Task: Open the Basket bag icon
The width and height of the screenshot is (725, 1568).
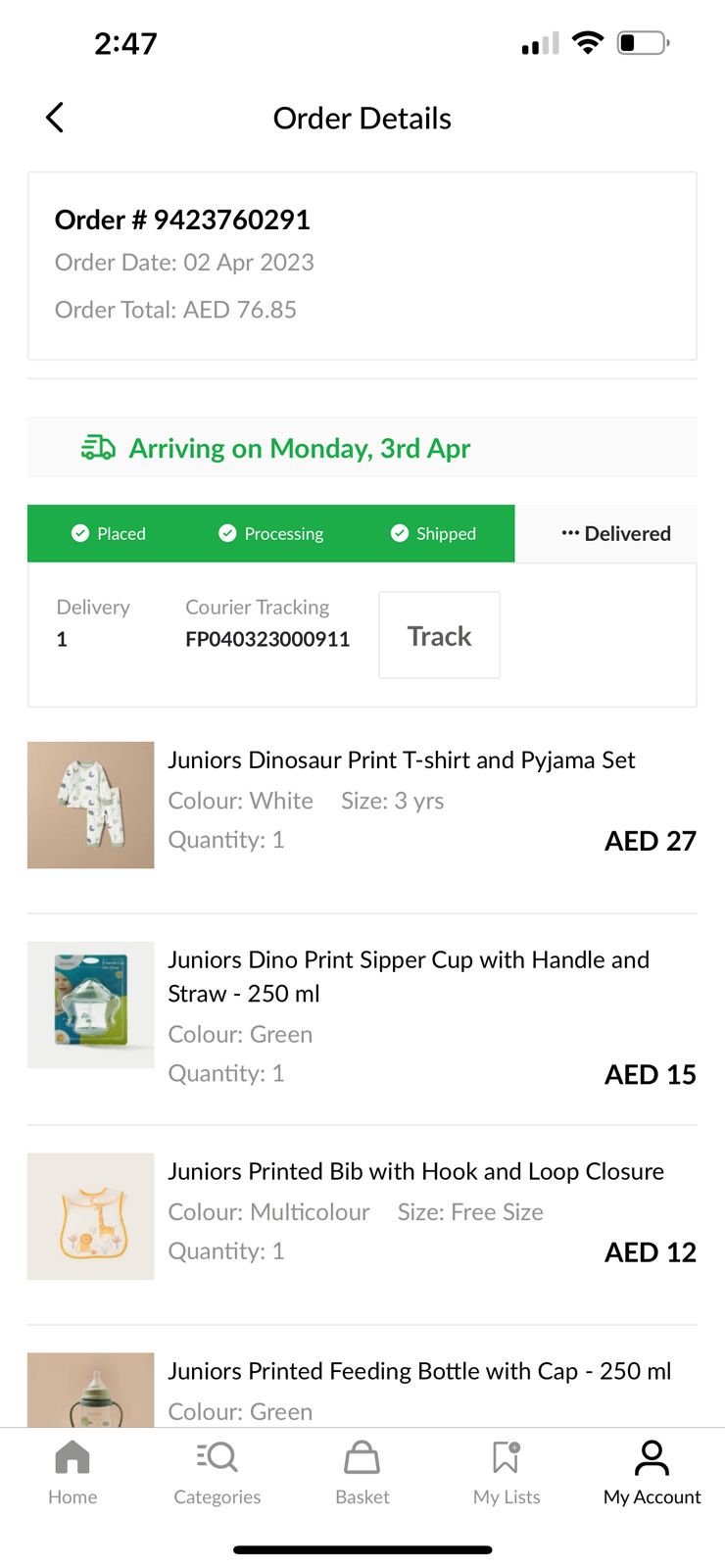Action: tap(362, 1458)
